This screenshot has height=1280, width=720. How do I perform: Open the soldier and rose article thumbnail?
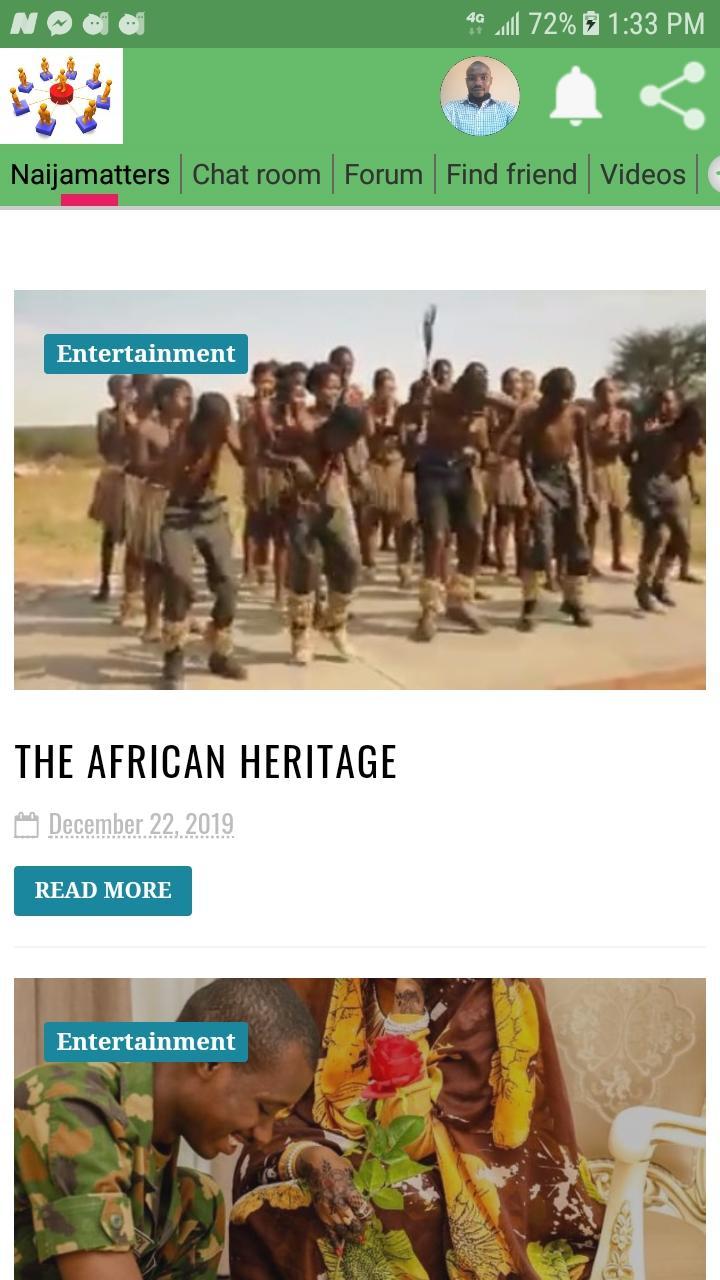click(360, 1129)
